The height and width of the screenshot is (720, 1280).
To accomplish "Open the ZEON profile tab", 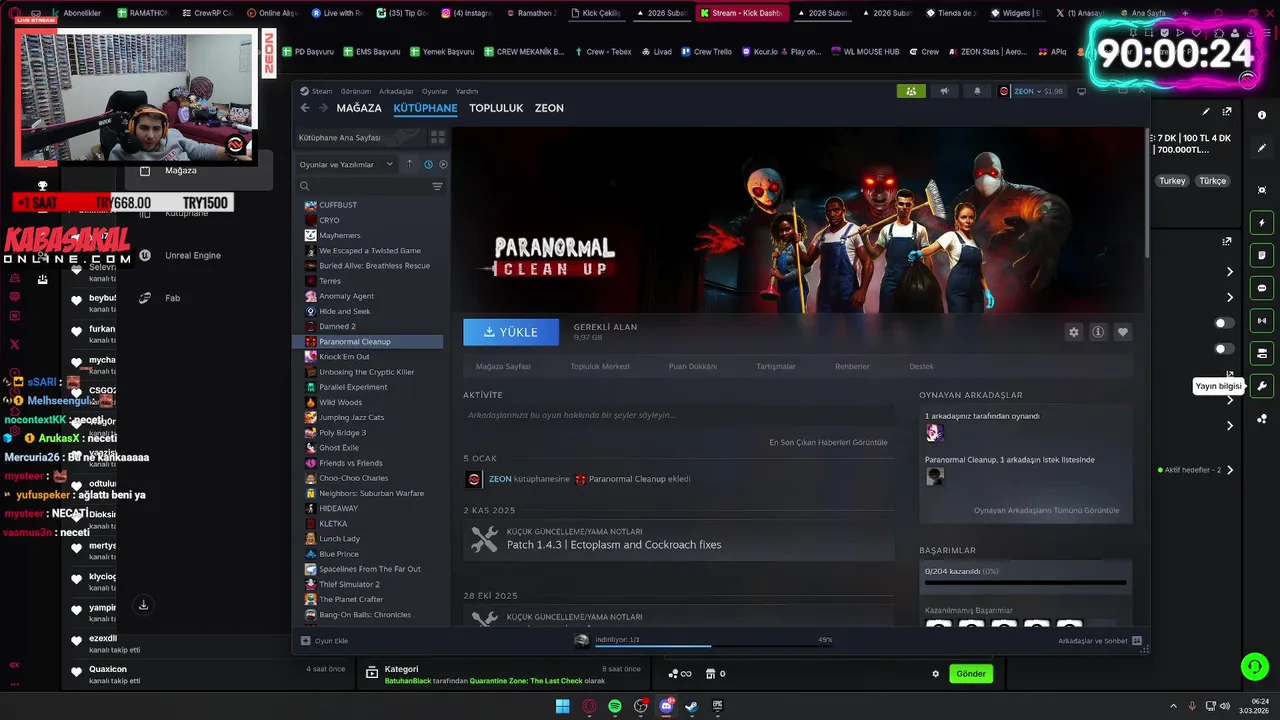I will point(549,108).
